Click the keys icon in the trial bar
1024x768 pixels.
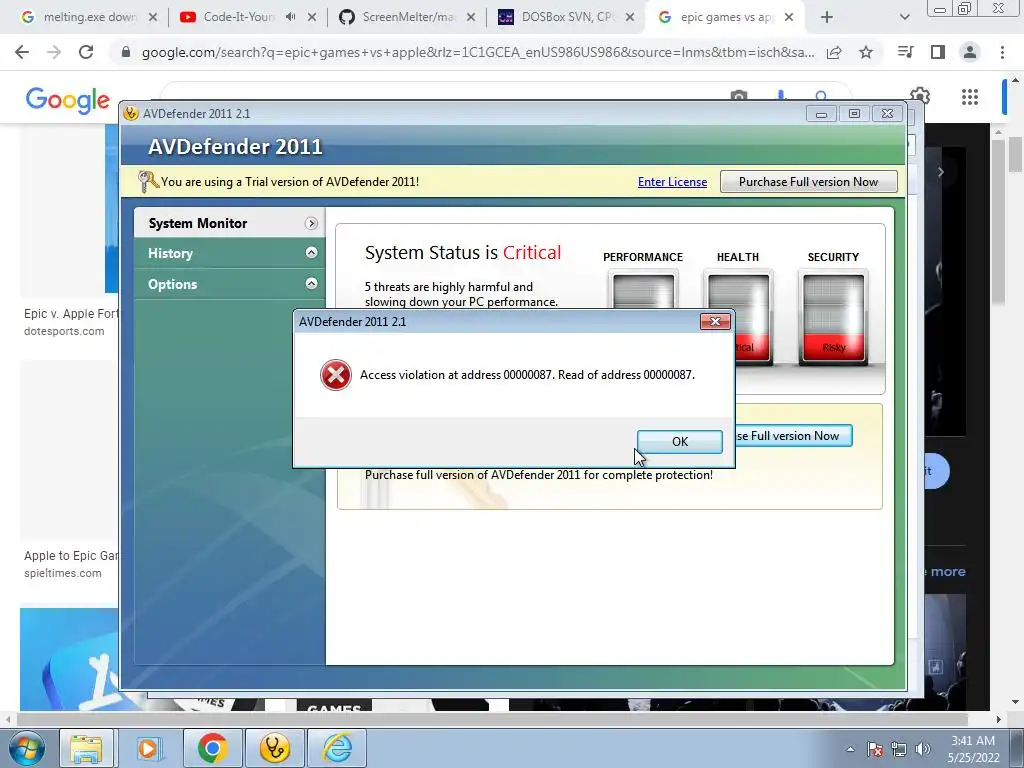(148, 182)
